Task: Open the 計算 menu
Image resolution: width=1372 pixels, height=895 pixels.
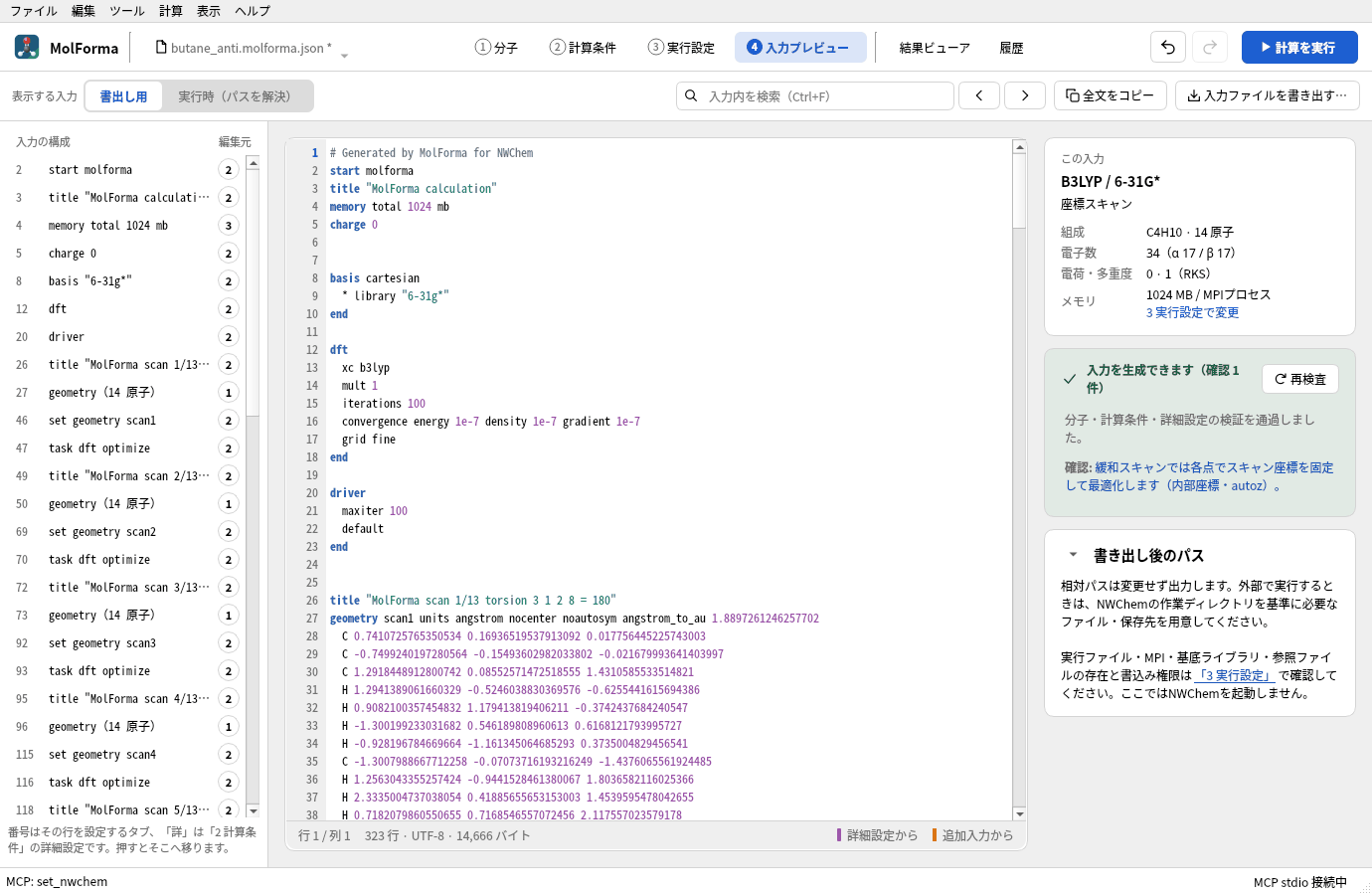Action: 171,11
